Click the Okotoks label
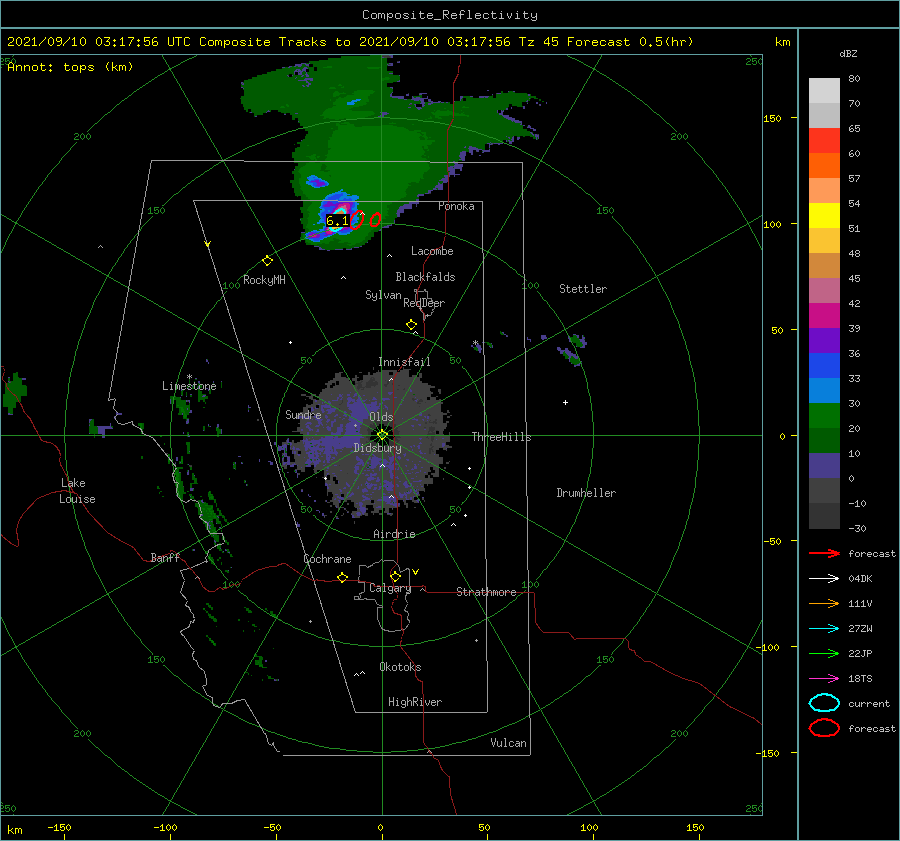The width and height of the screenshot is (900, 841). point(400,667)
